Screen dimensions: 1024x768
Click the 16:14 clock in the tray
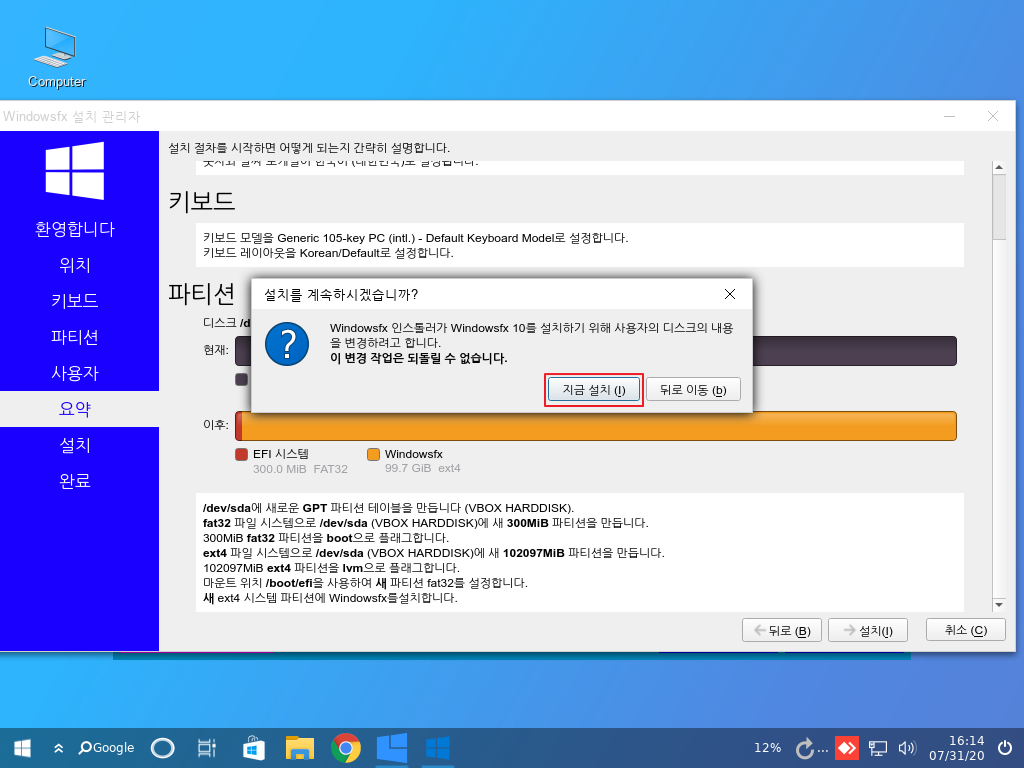[967, 741]
